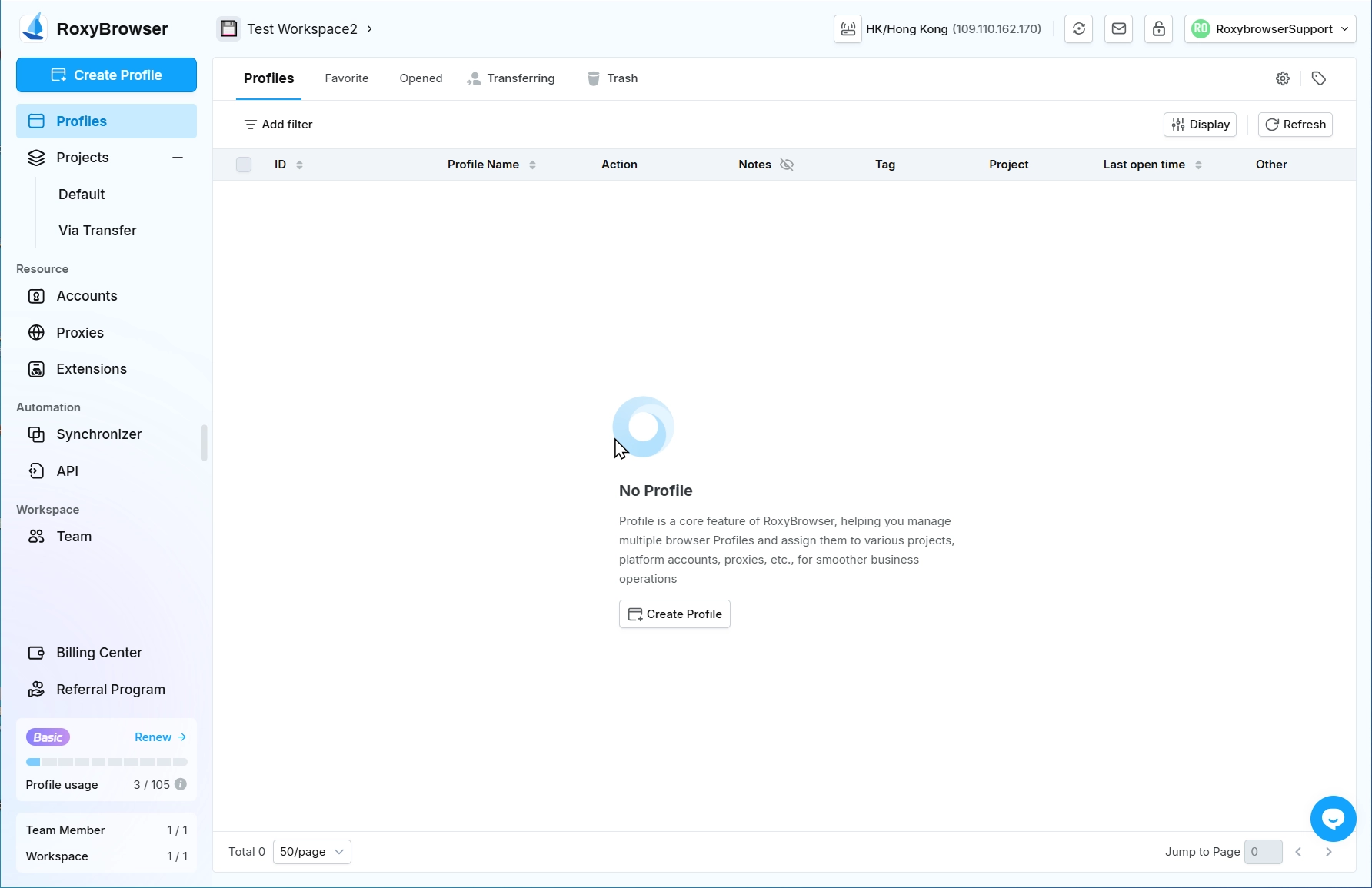Image resolution: width=1372 pixels, height=888 pixels.
Task: Collapse the Projects section in sidebar
Action: pyautogui.click(x=178, y=158)
